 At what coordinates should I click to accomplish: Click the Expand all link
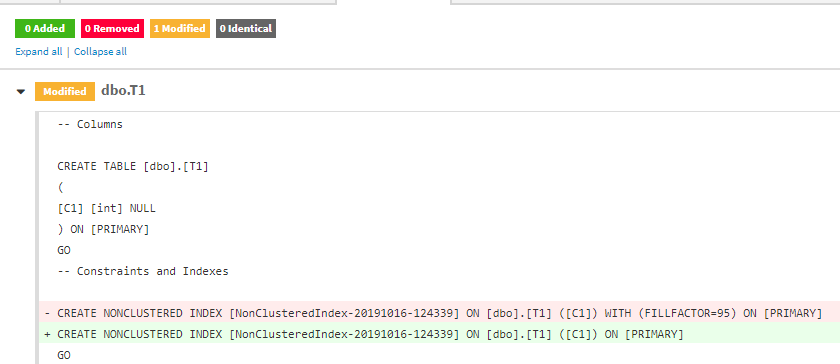coord(39,51)
